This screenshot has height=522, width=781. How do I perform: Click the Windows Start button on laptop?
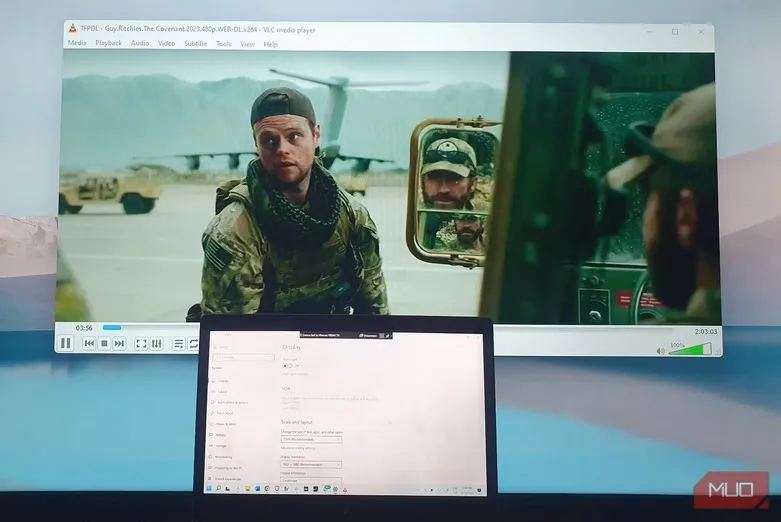click(x=207, y=488)
